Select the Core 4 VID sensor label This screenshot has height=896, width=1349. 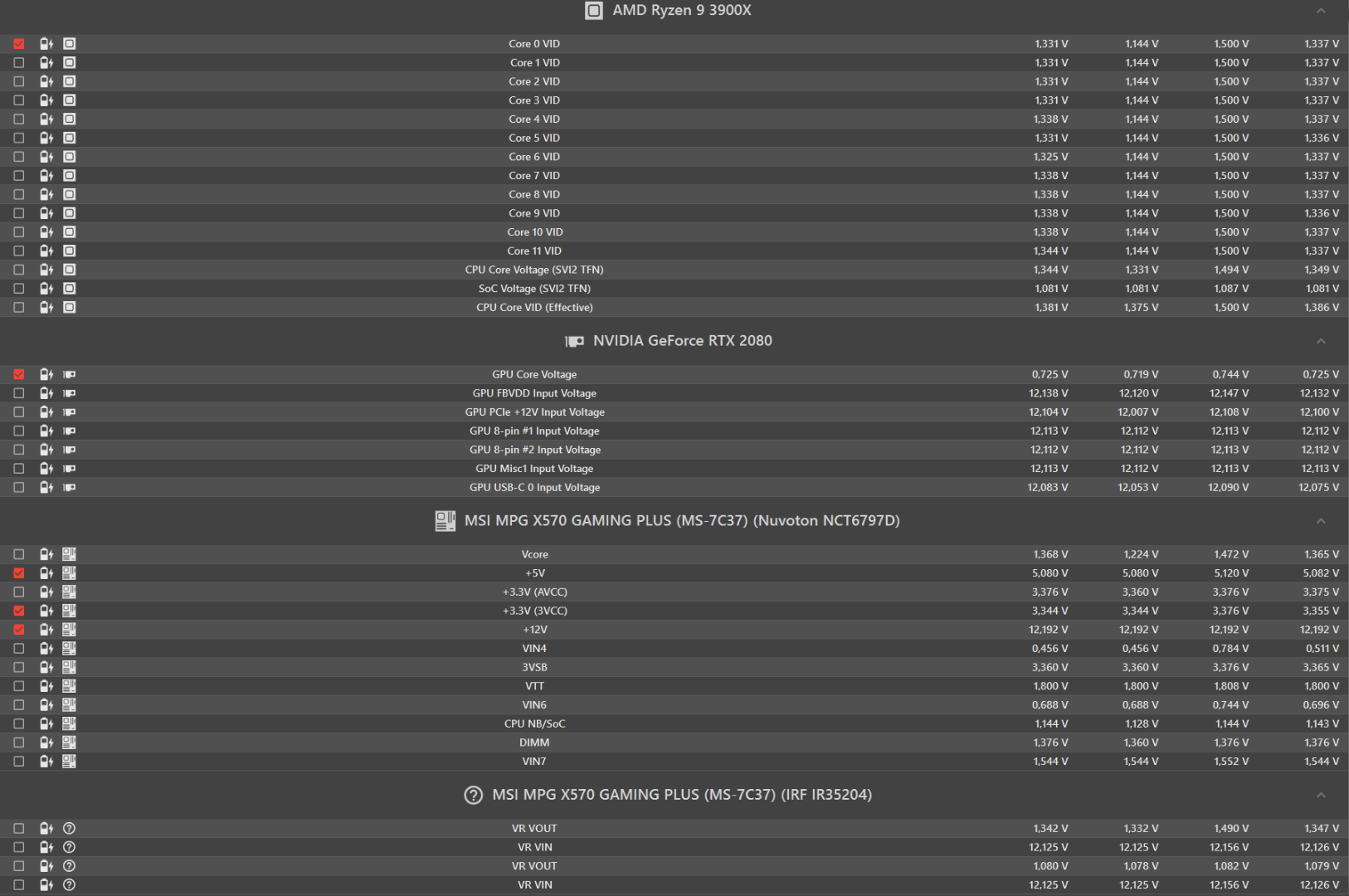(534, 119)
